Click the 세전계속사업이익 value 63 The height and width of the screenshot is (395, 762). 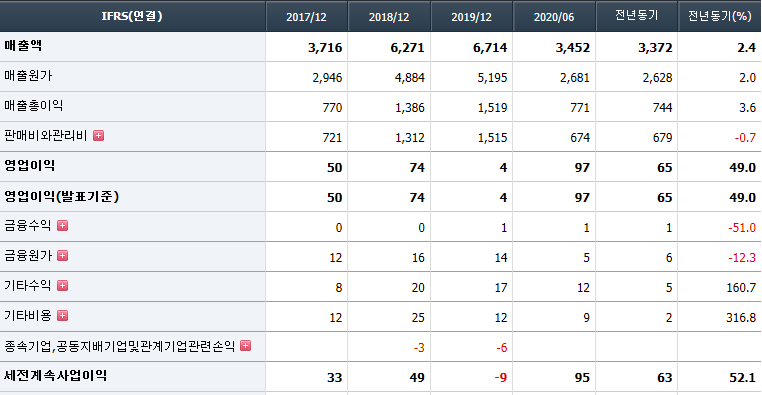pos(665,378)
